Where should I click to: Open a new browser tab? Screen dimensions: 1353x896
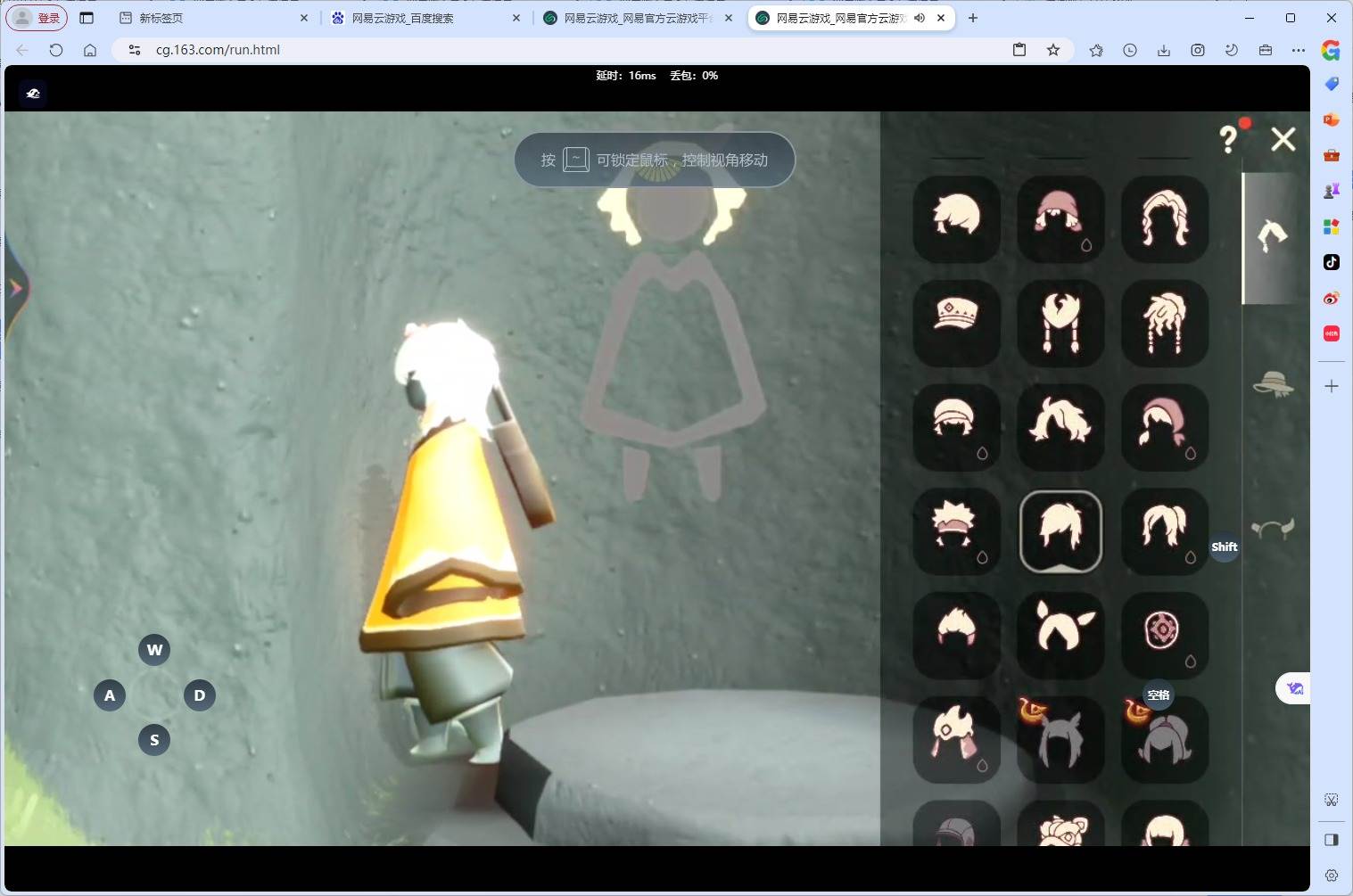973,18
